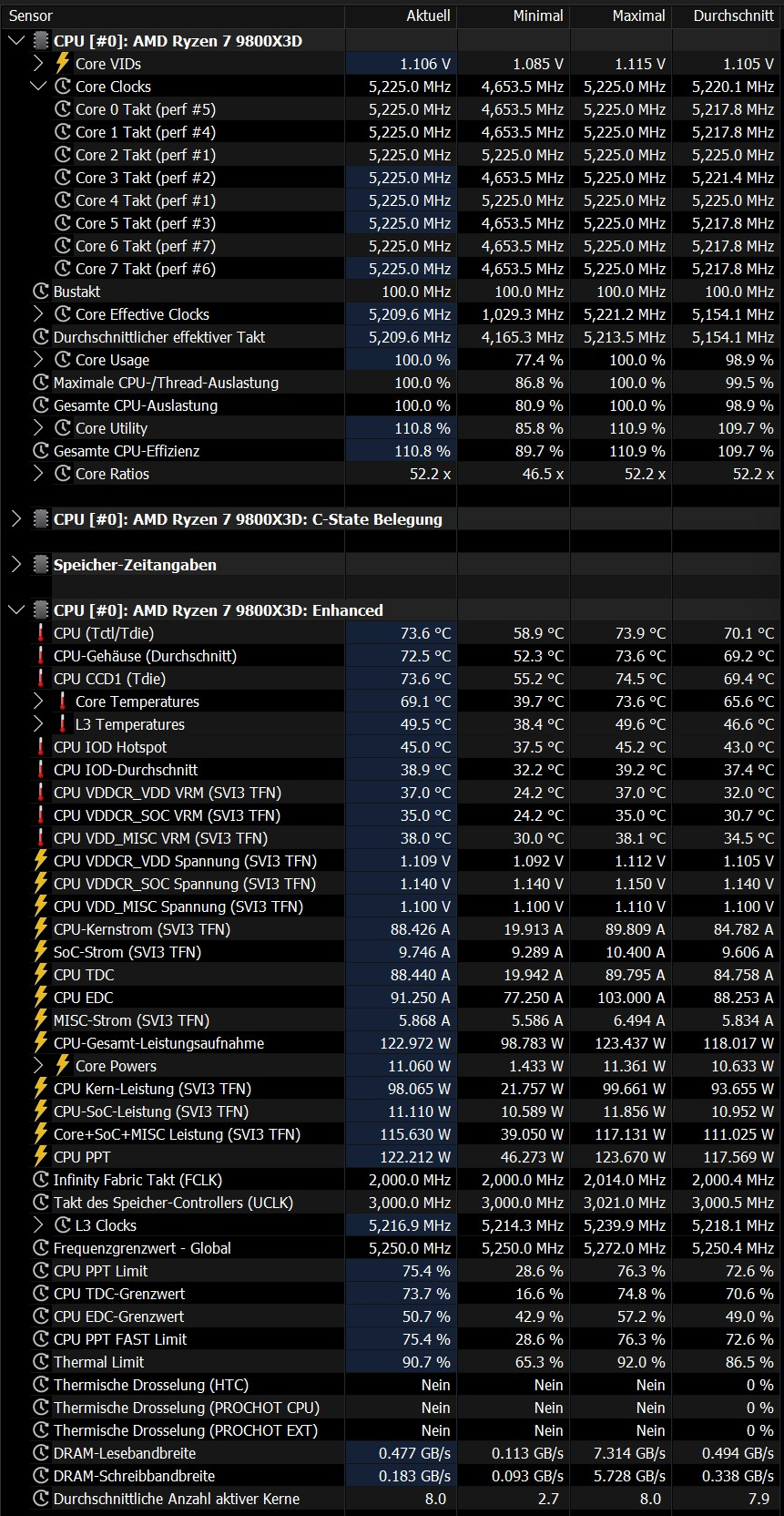This screenshot has height=1516, width=784.
Task: Click the clock icon beside Core 4 Takt
Action: click(x=63, y=200)
